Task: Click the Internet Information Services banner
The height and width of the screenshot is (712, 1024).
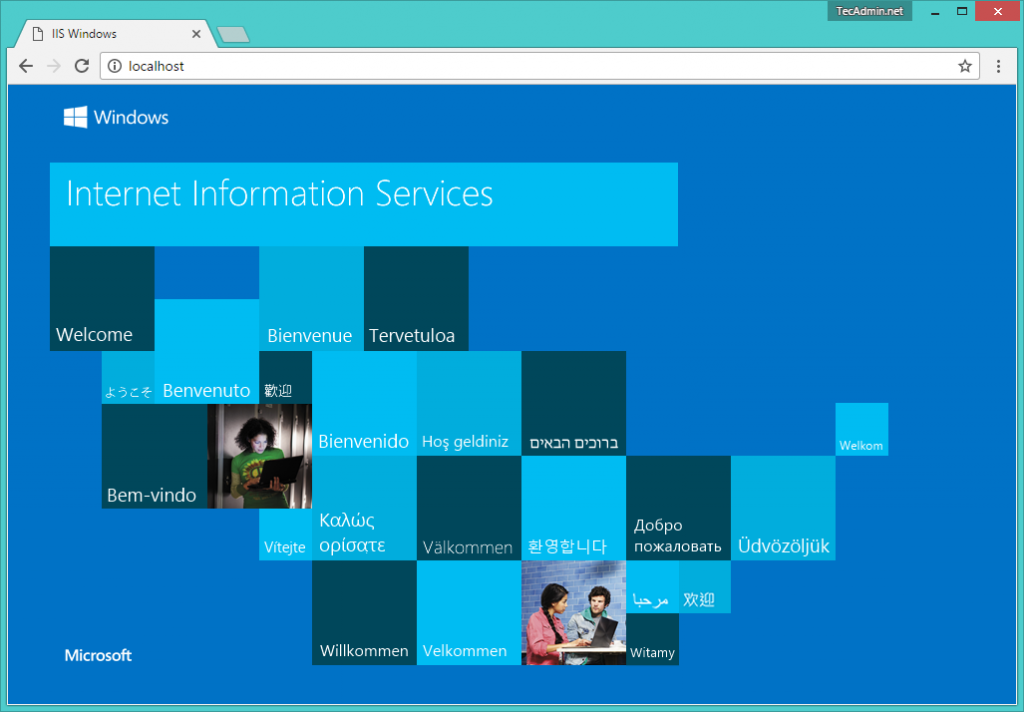Action: click(363, 204)
